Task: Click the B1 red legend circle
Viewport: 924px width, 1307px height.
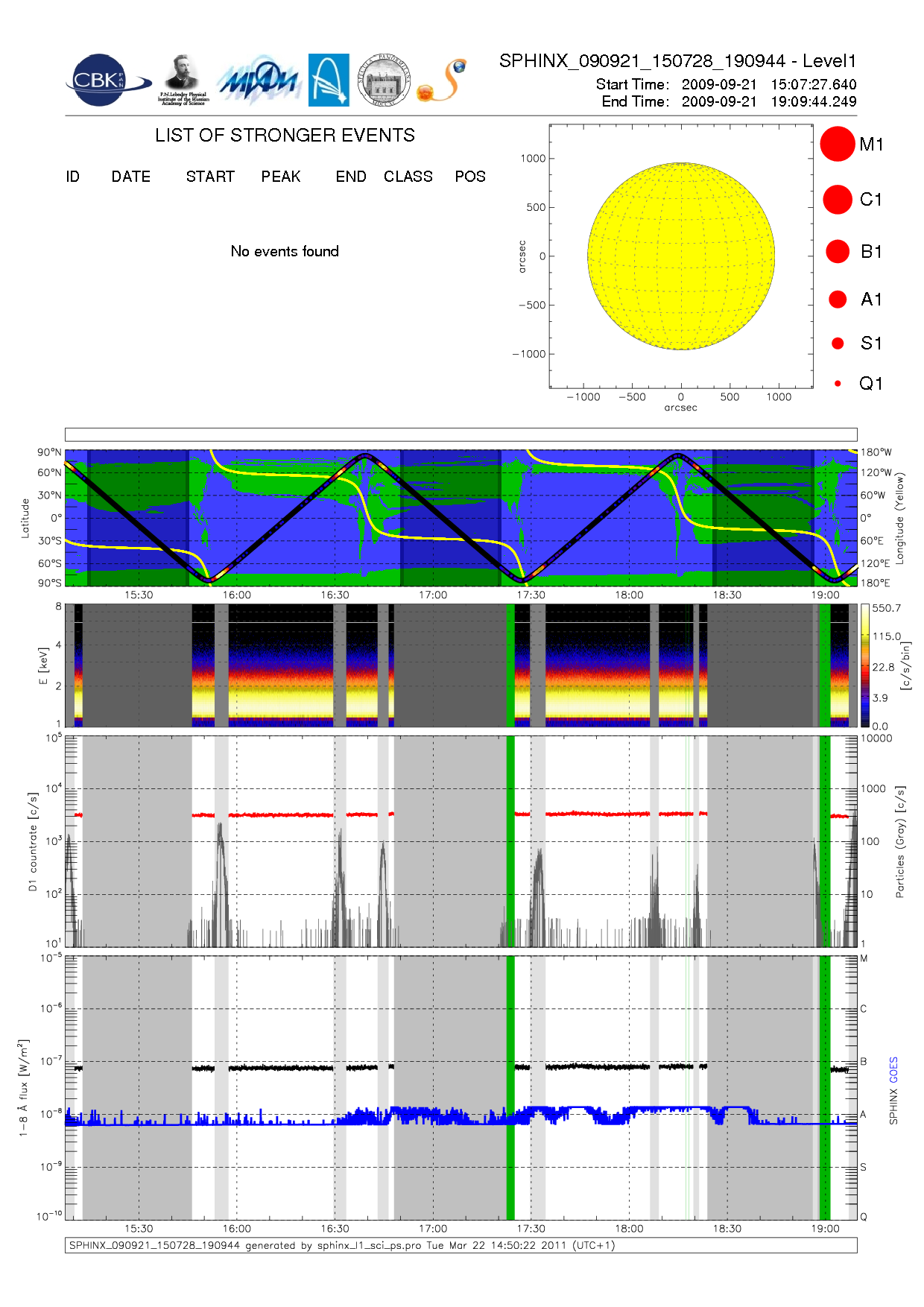Action: [838, 251]
